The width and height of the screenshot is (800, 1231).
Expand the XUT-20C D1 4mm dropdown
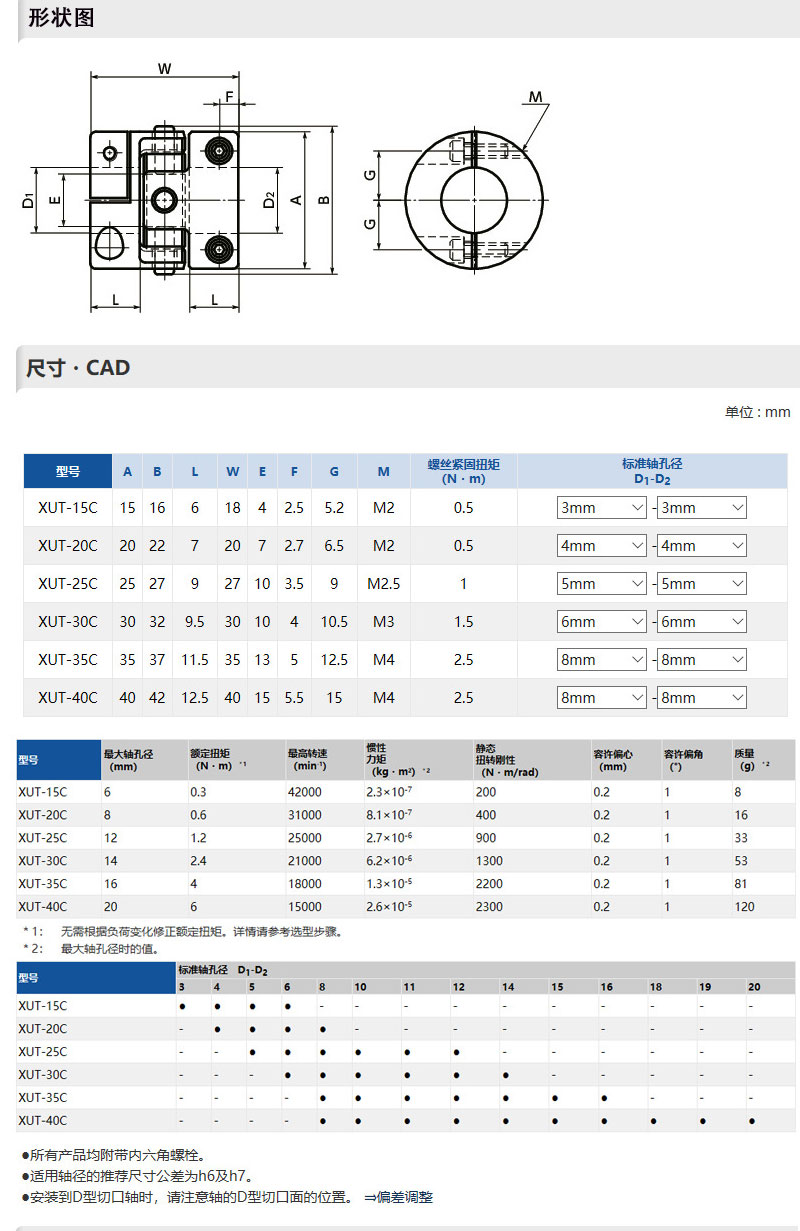602,546
